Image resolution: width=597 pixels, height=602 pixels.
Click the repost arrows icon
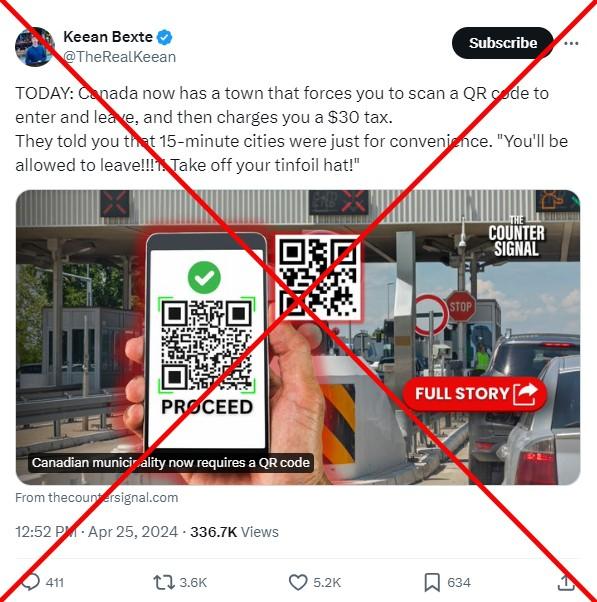[164, 582]
